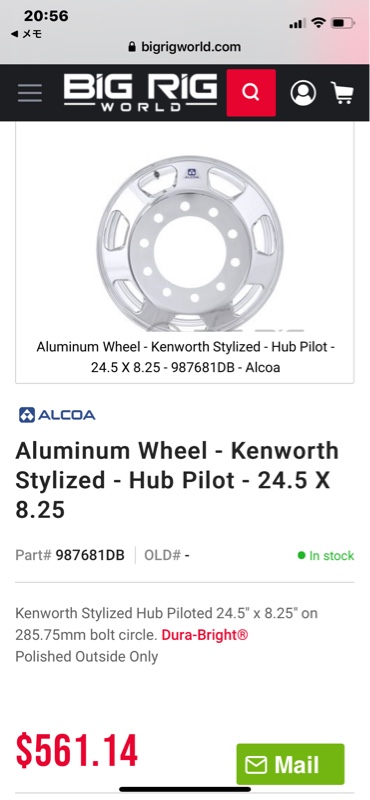Tap the Aluminum Wheel product title heading

click(x=177, y=480)
